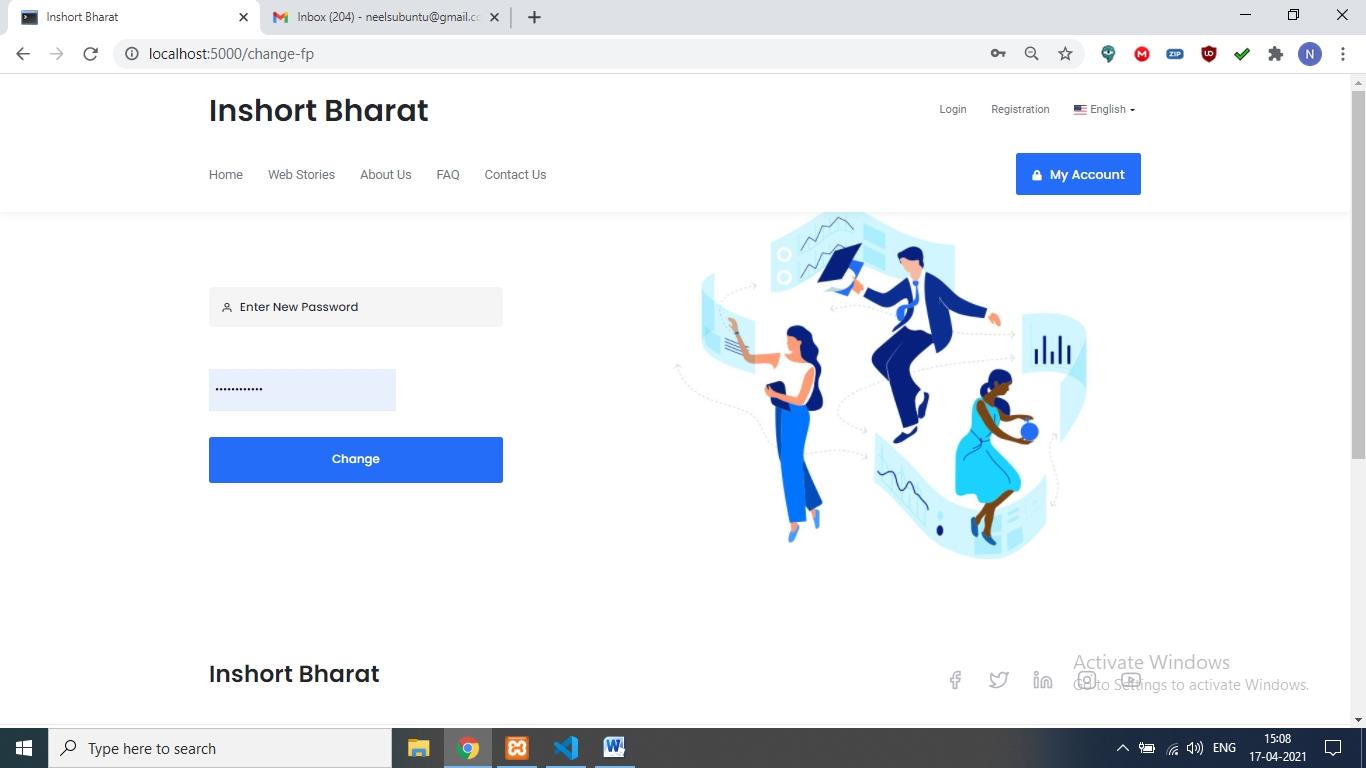Open the Registration link

click(1020, 109)
